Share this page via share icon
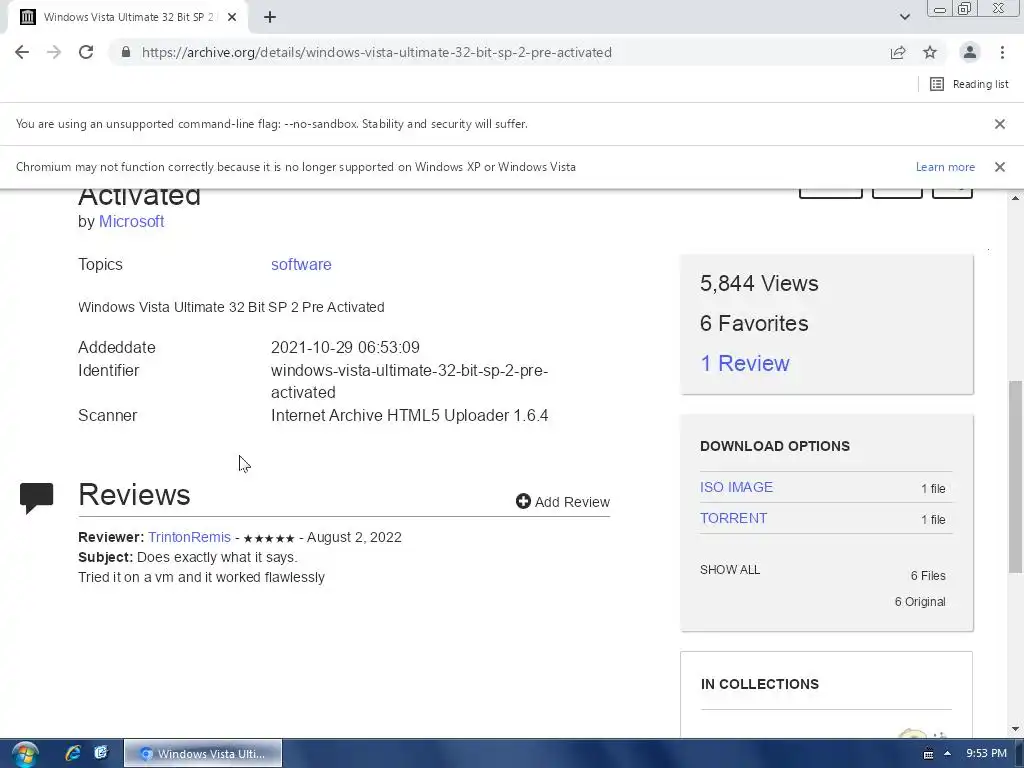This screenshot has width=1024, height=768. (x=898, y=52)
